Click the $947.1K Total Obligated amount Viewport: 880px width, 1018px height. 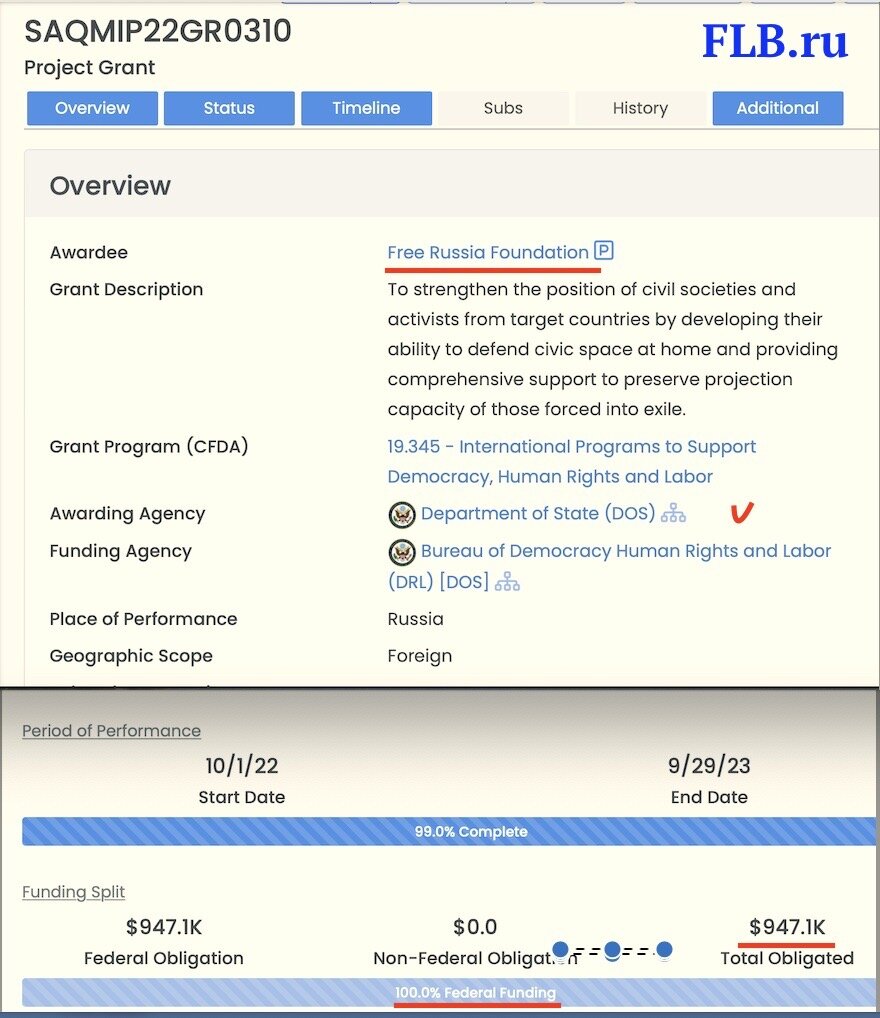[787, 926]
